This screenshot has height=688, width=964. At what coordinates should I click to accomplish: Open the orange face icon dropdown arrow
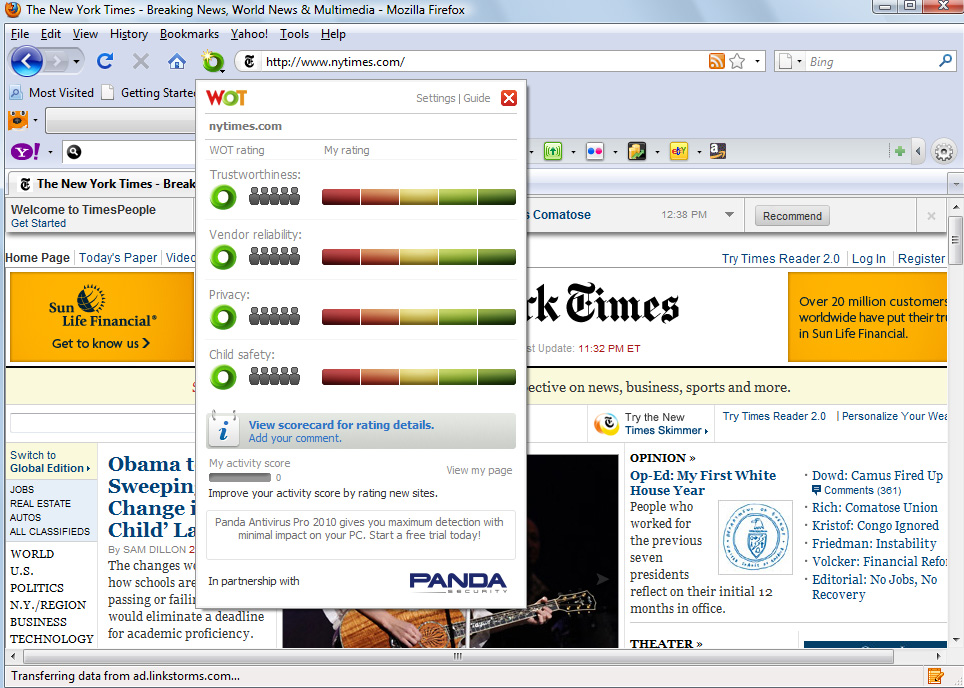pos(35,121)
